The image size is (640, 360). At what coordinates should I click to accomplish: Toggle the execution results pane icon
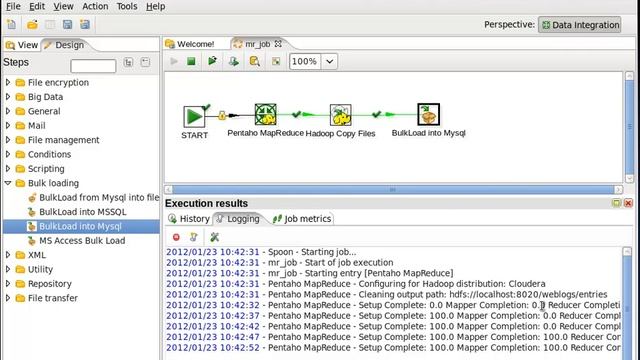276,61
